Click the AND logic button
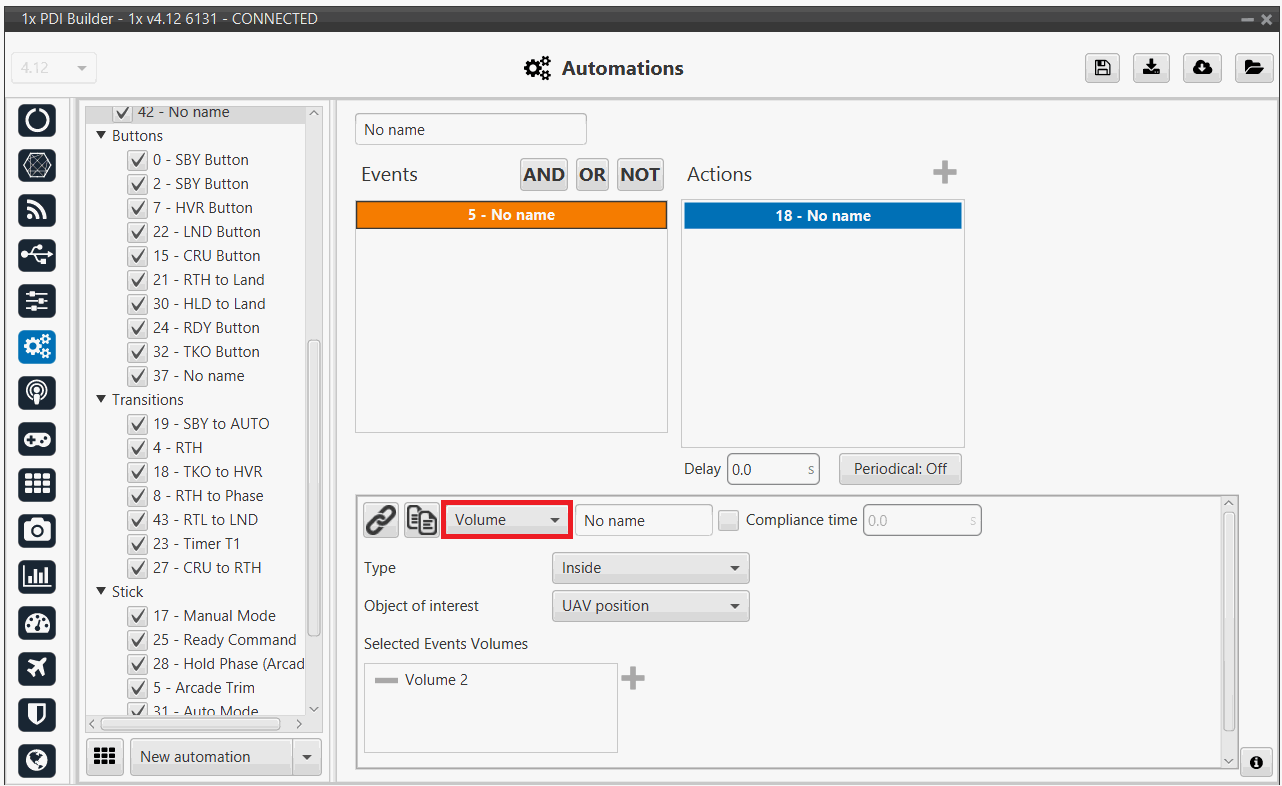Image resolution: width=1282 pixels, height=786 pixels. (x=543, y=174)
